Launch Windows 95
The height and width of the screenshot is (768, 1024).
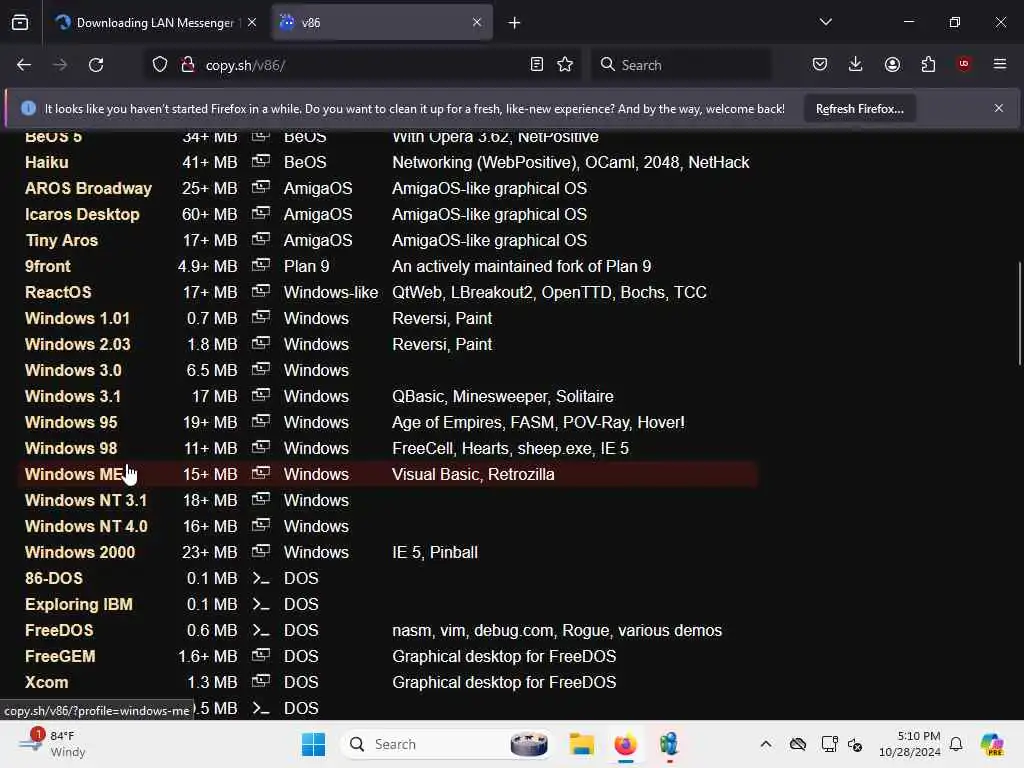coord(71,422)
